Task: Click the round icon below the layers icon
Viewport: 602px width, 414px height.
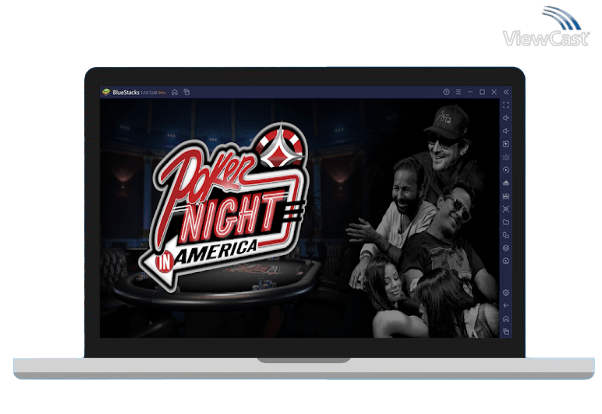Action: [x=506, y=261]
